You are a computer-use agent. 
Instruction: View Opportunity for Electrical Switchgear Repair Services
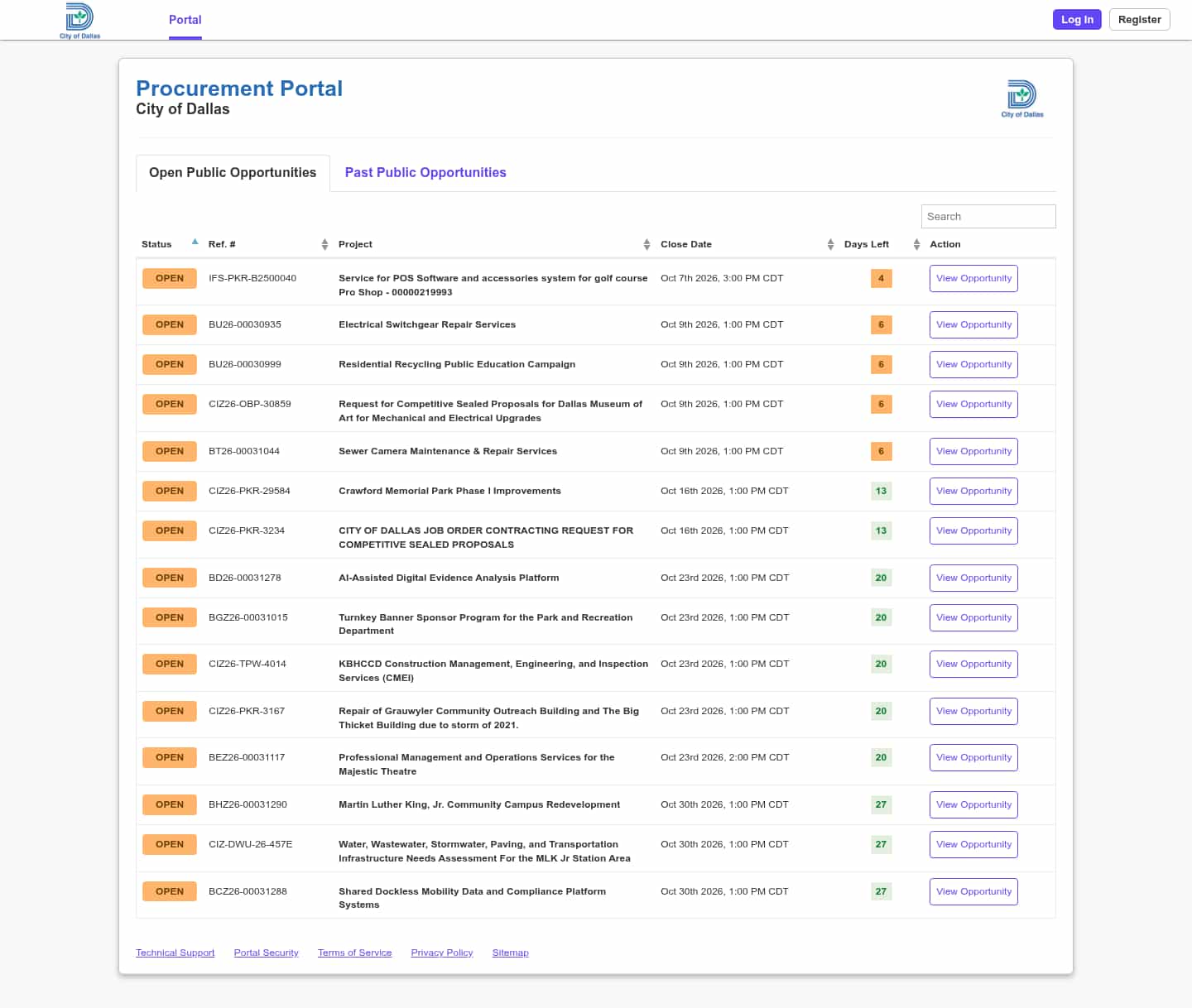pyautogui.click(x=973, y=324)
